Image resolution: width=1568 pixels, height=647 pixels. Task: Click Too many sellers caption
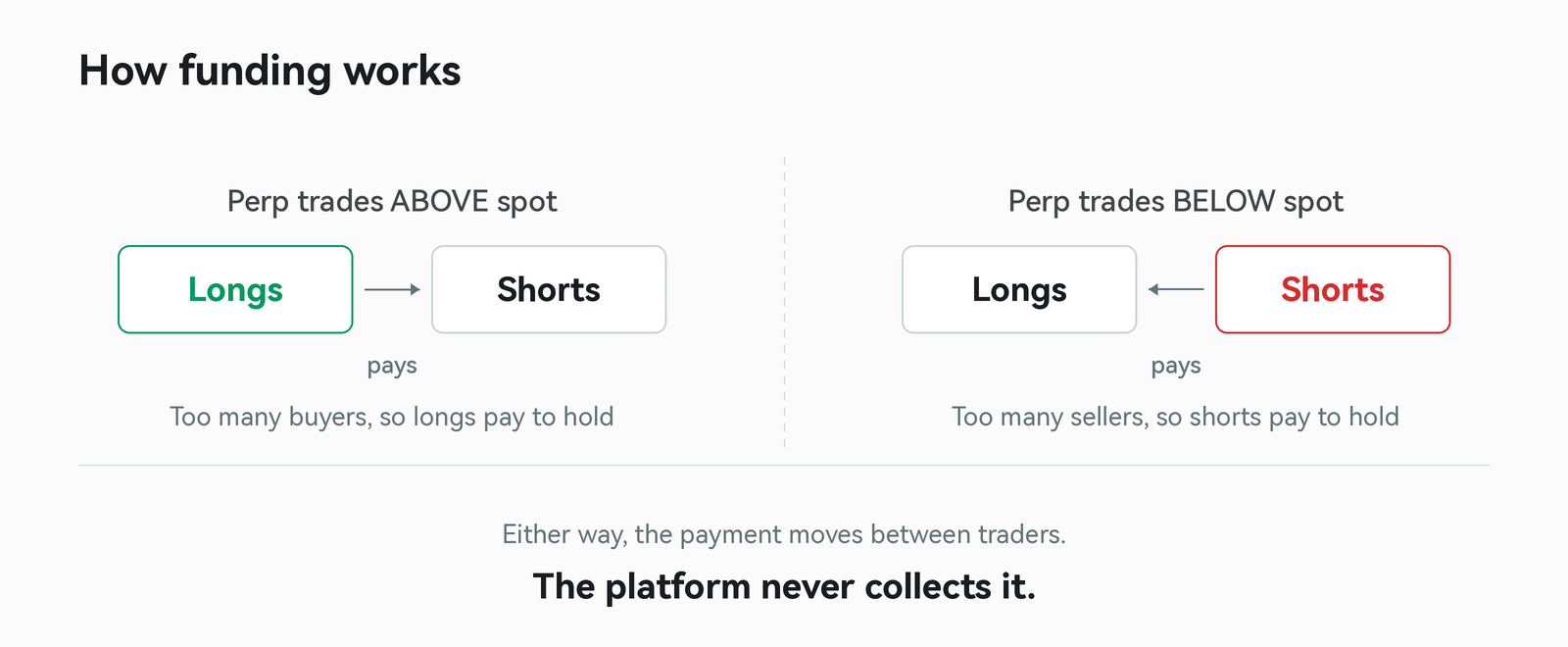1176,418
